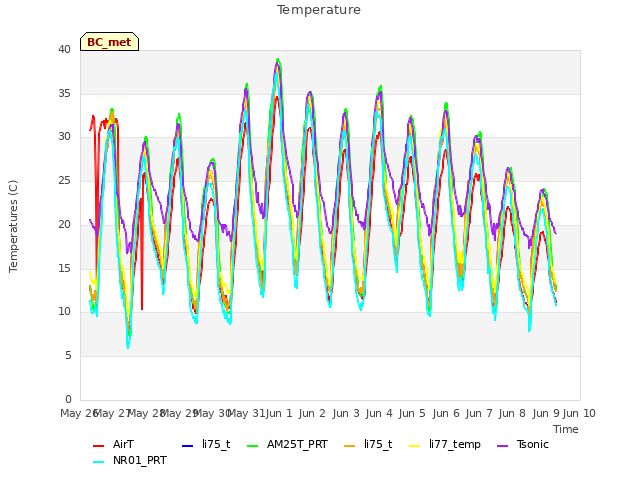The image size is (640, 480).
Task: Click the red AirT legend line marker
Action: pyautogui.click(x=98, y=446)
